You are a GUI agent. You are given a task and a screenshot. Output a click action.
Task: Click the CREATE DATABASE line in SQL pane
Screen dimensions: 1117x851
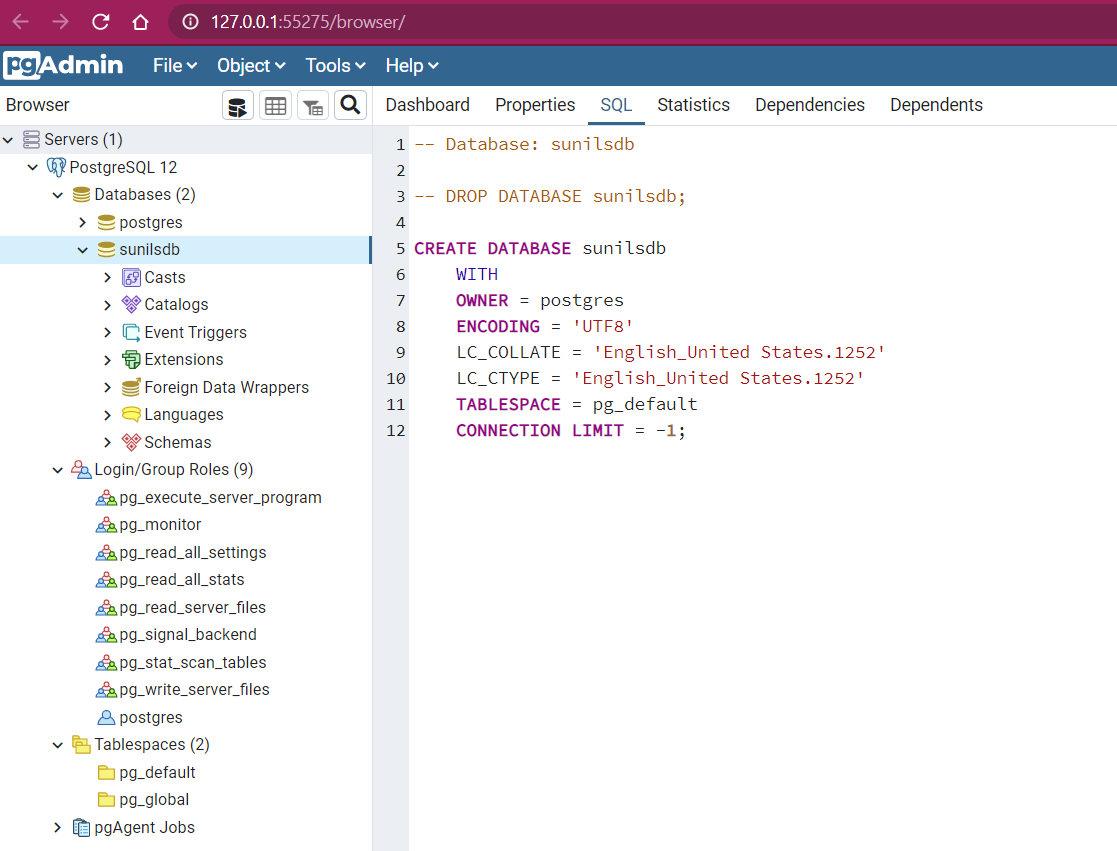pyautogui.click(x=540, y=249)
